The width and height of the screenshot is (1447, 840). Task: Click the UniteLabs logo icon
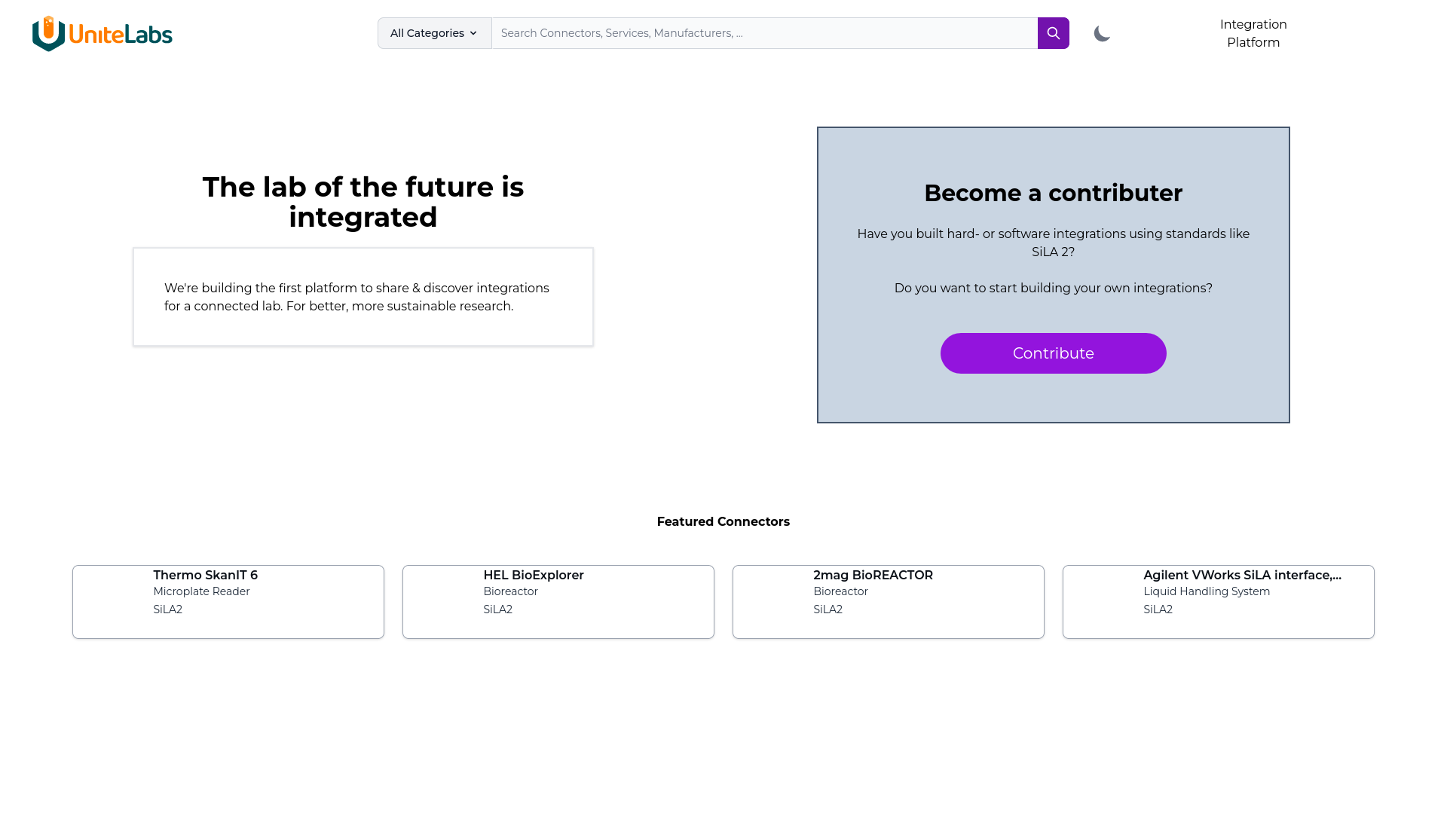(x=48, y=33)
